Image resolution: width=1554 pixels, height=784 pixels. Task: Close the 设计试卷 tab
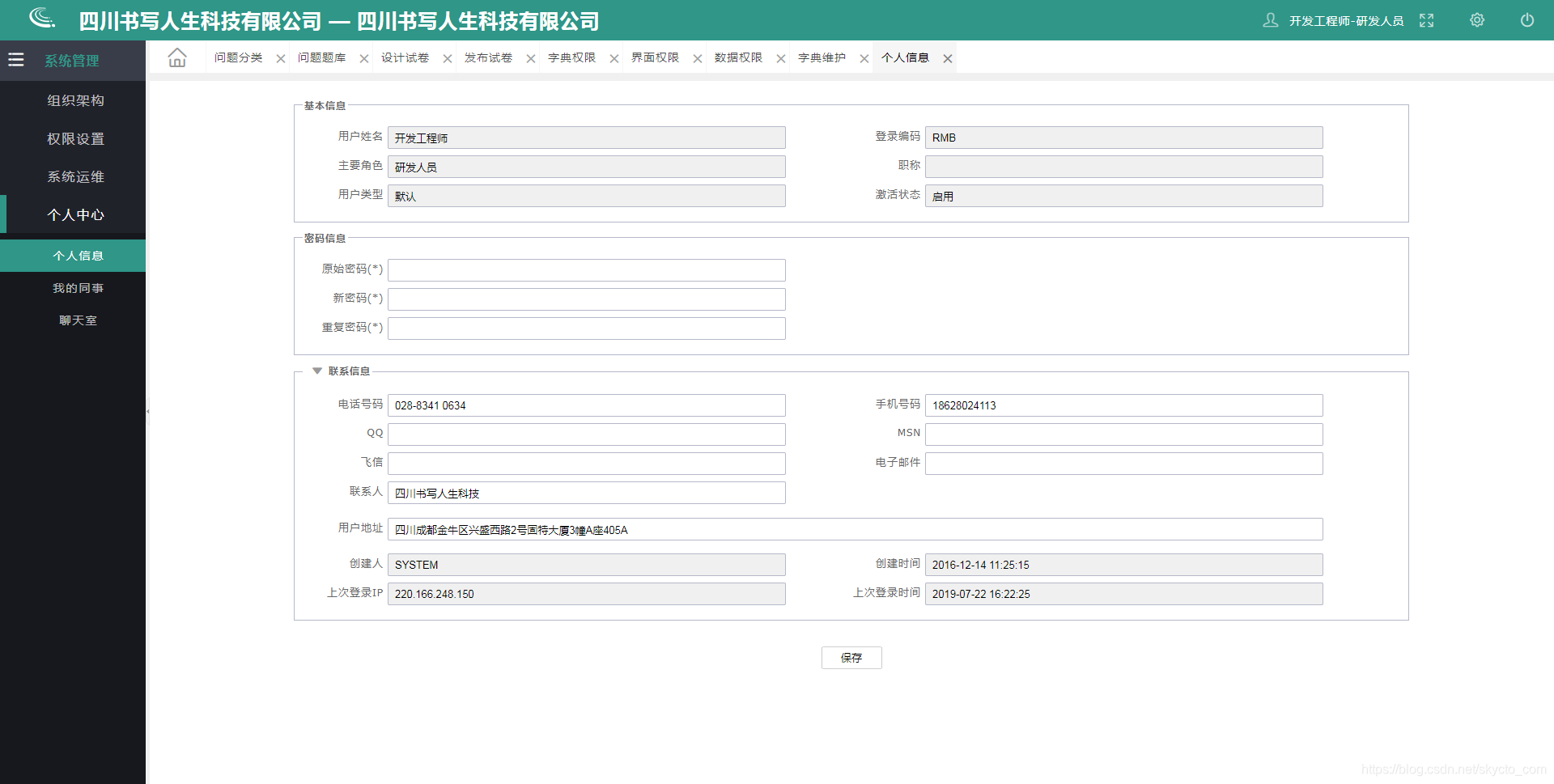tap(448, 58)
